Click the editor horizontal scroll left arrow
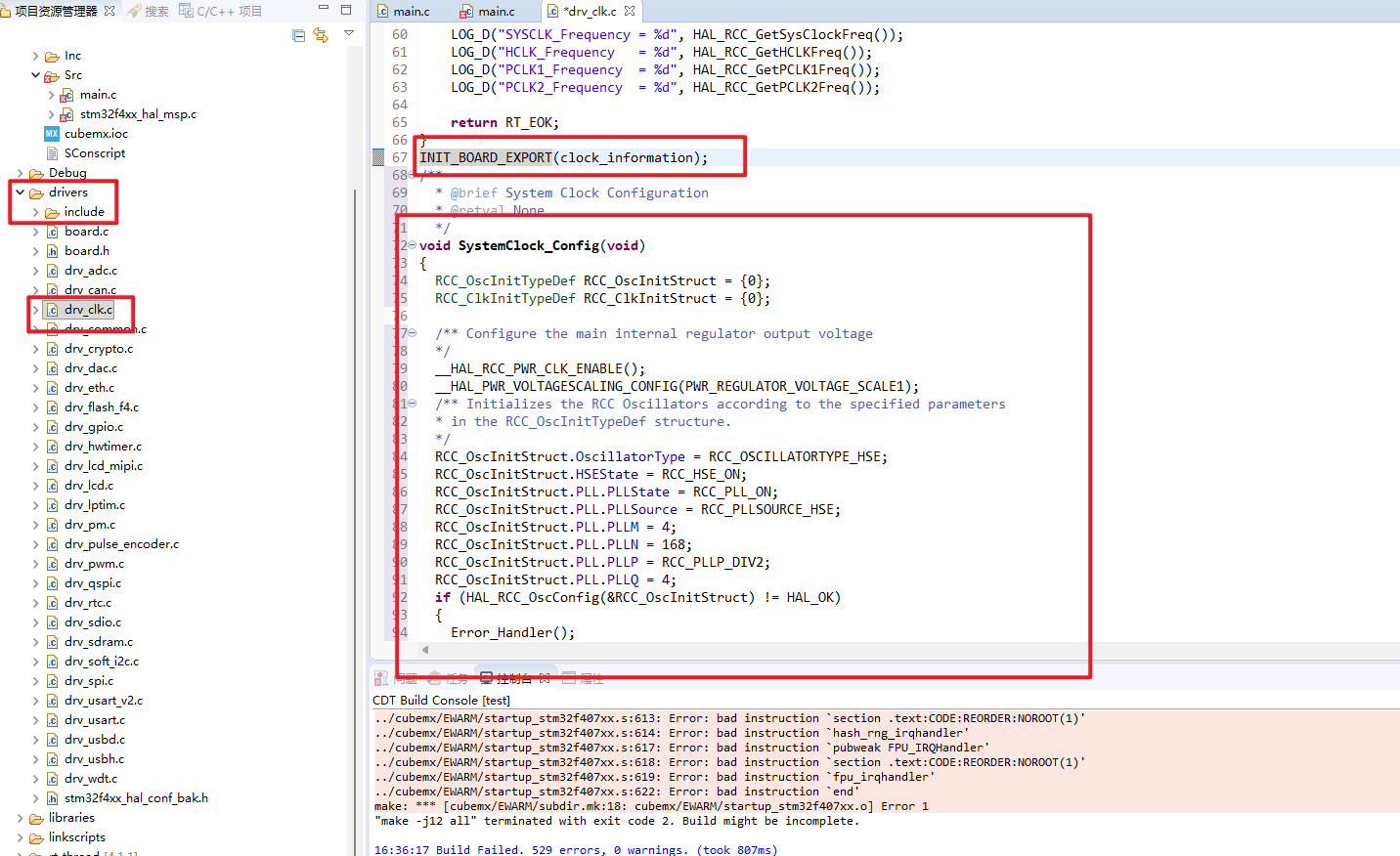This screenshot has height=856, width=1400. (x=425, y=650)
